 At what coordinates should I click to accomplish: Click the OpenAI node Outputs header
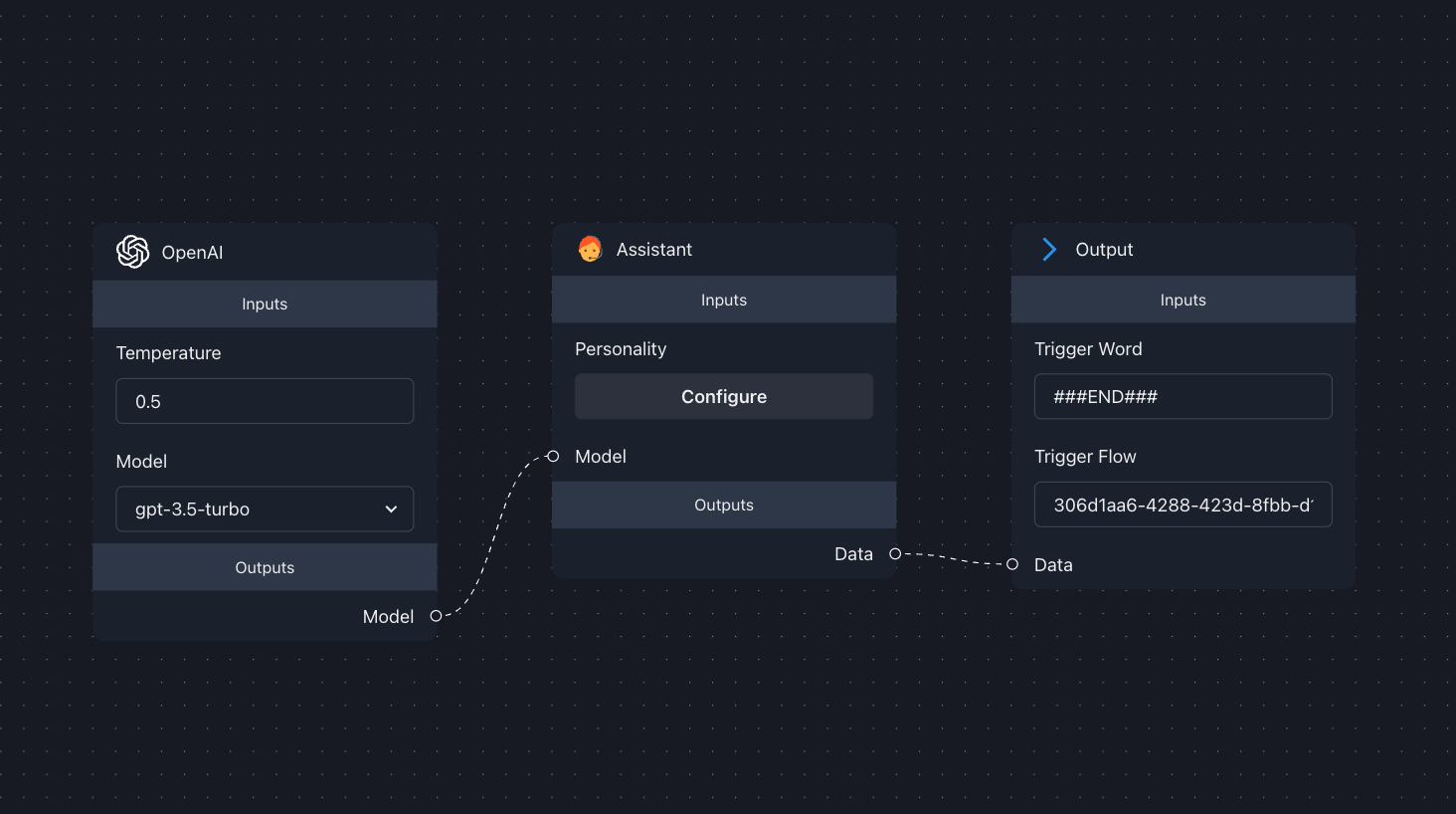click(265, 567)
